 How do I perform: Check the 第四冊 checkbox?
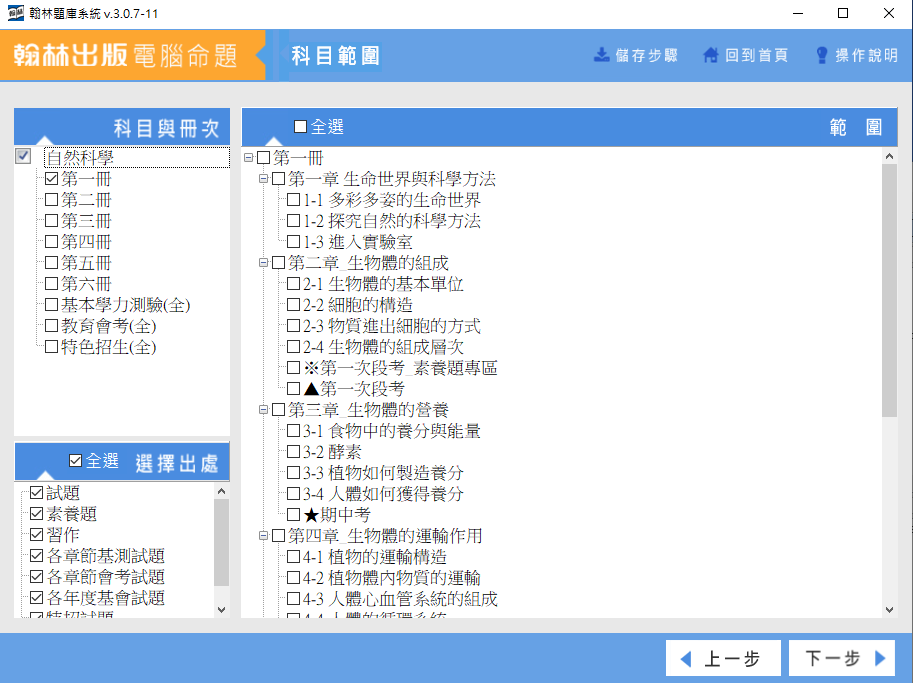(52, 242)
